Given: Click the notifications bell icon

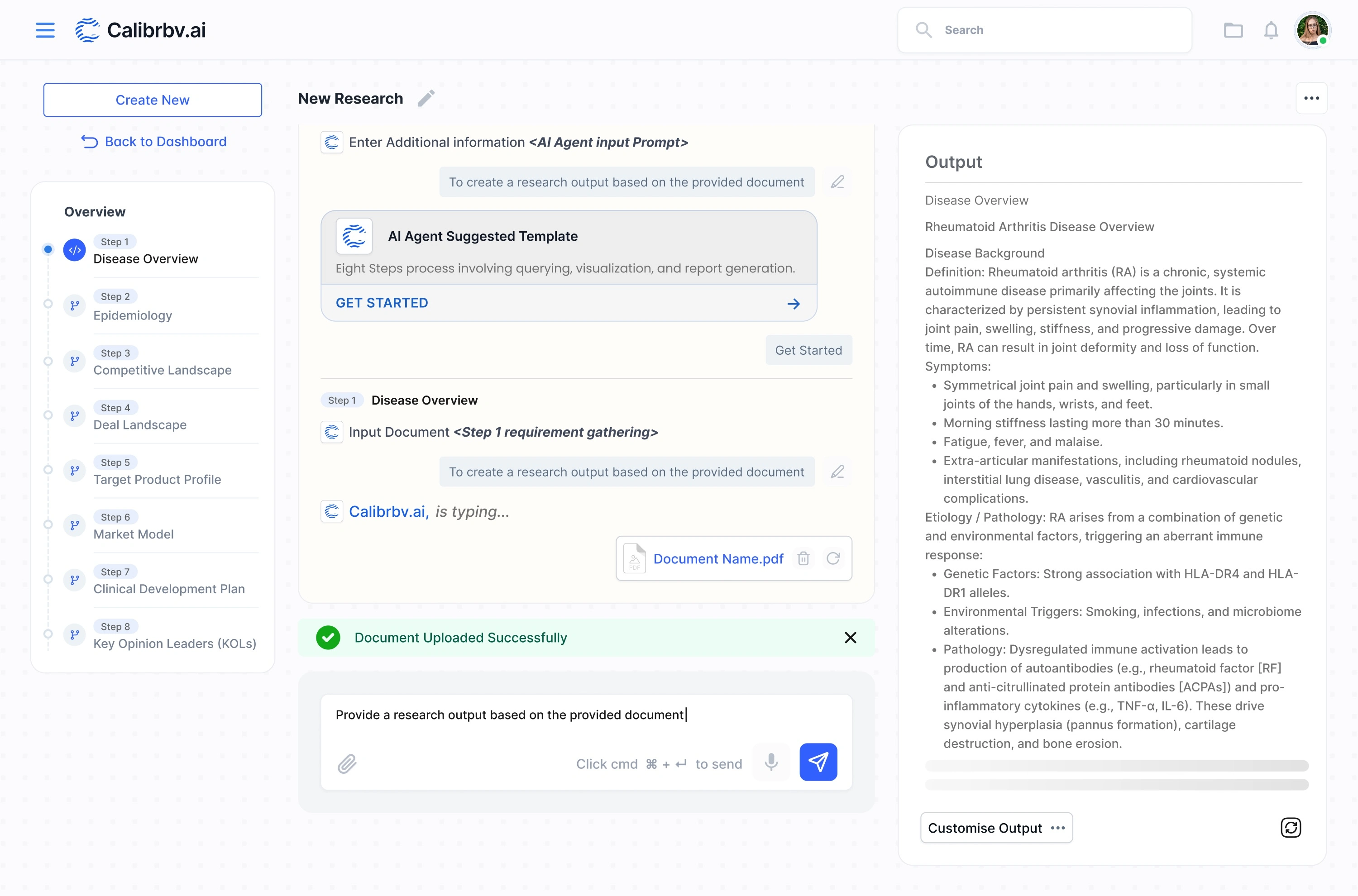Looking at the screenshot, I should click(1271, 30).
